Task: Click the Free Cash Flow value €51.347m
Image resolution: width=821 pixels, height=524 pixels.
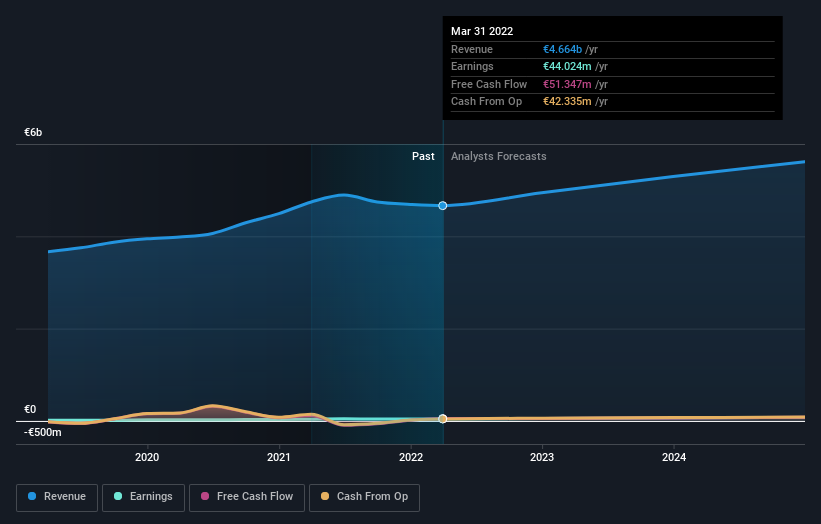Action: coord(567,84)
